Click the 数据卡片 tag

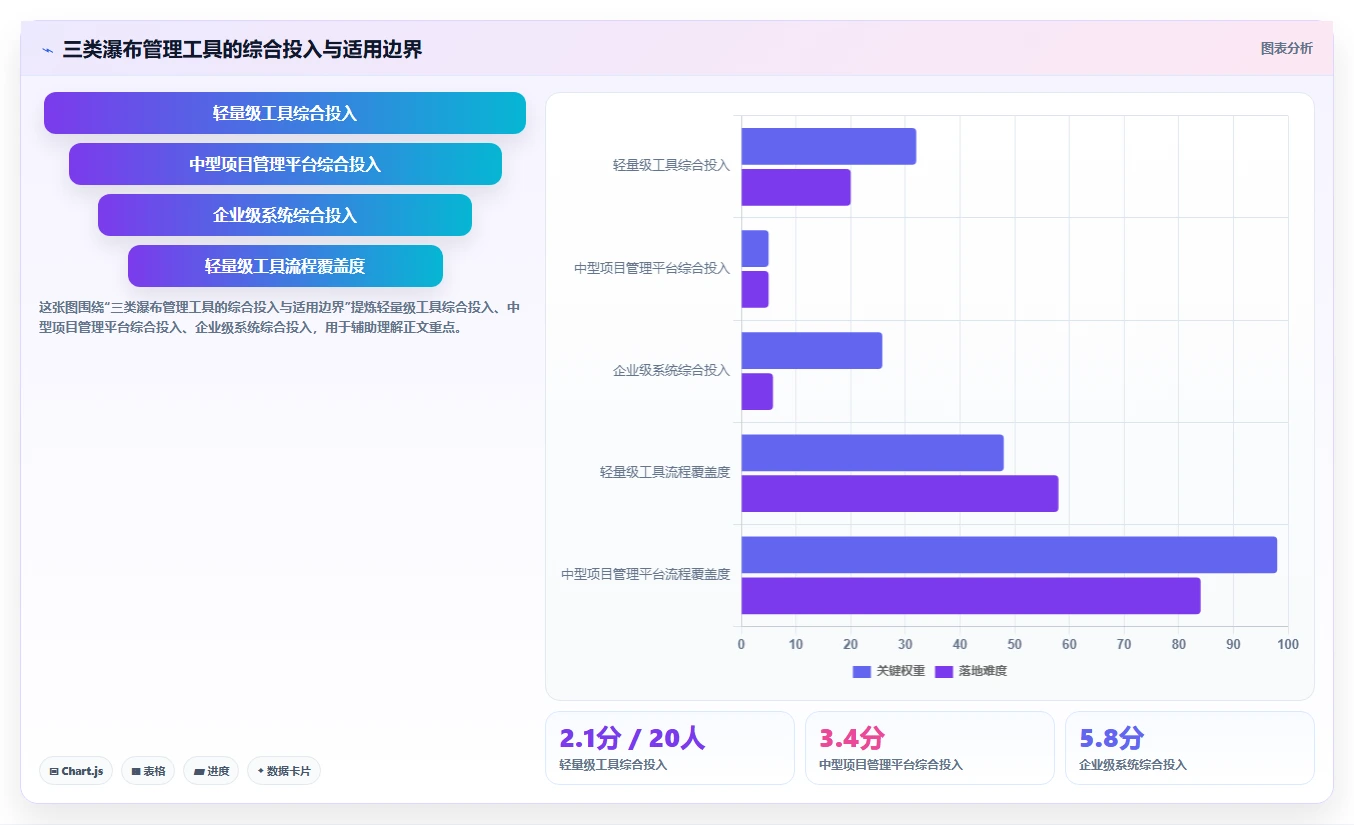[x=284, y=771]
